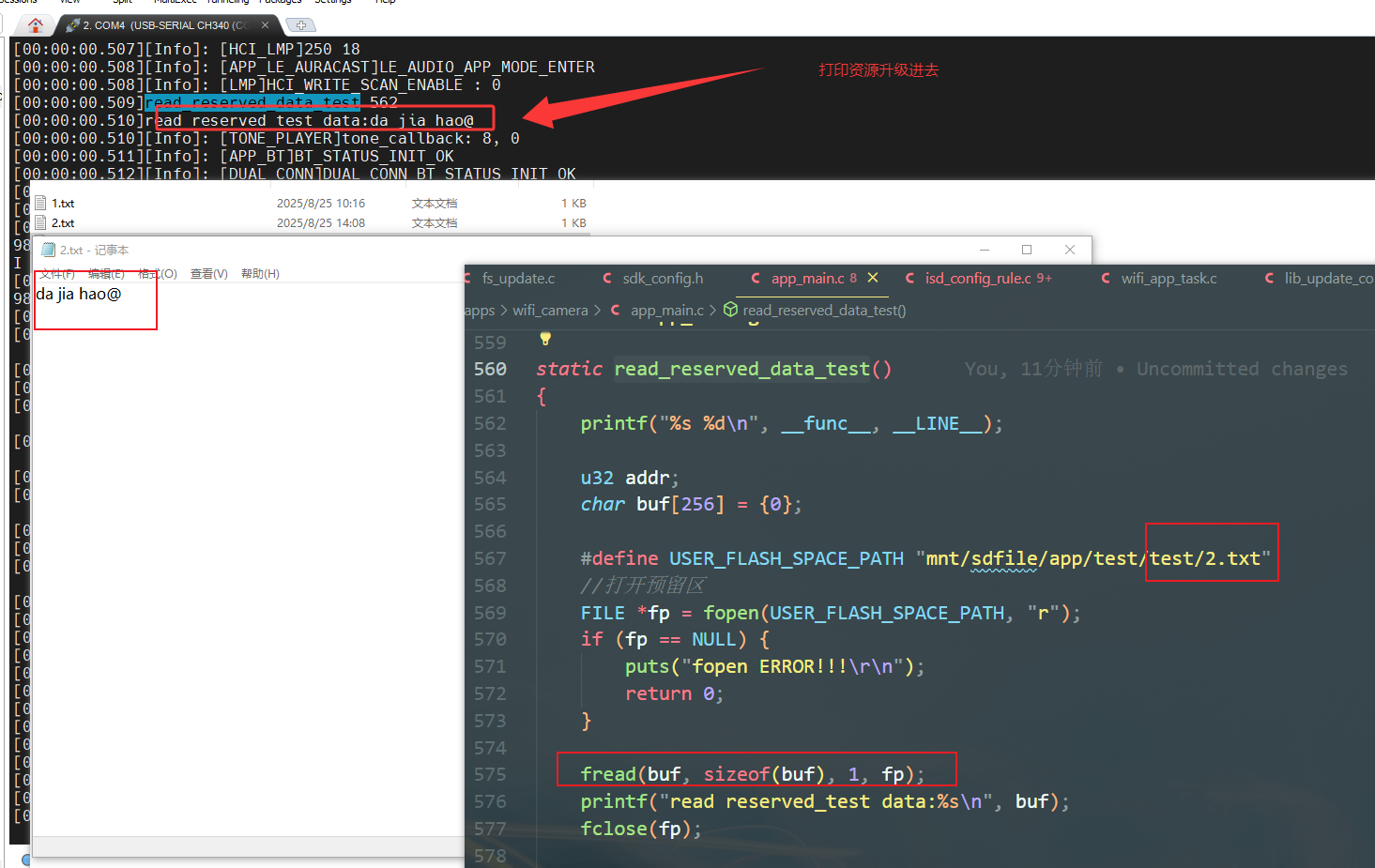The width and height of the screenshot is (1375, 868).
Task: Open the wifi_camera breadcrumb segment
Action: pos(550,311)
